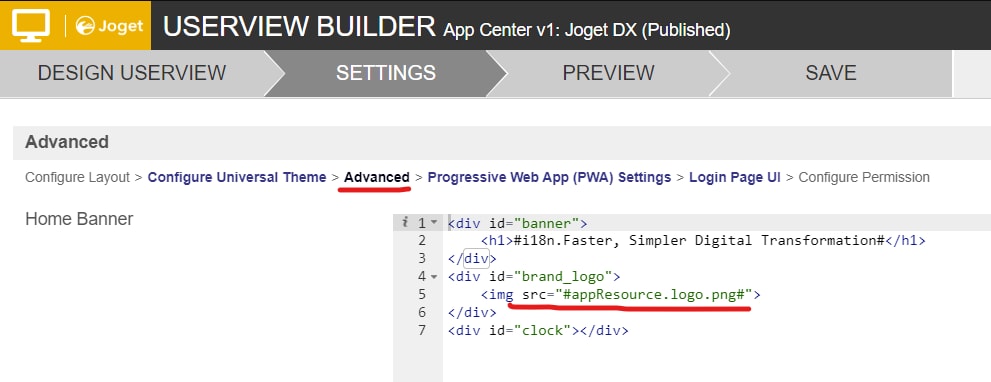Click the monitor icon in yellow header
Screen dimensions: 991x382
click(31, 25)
